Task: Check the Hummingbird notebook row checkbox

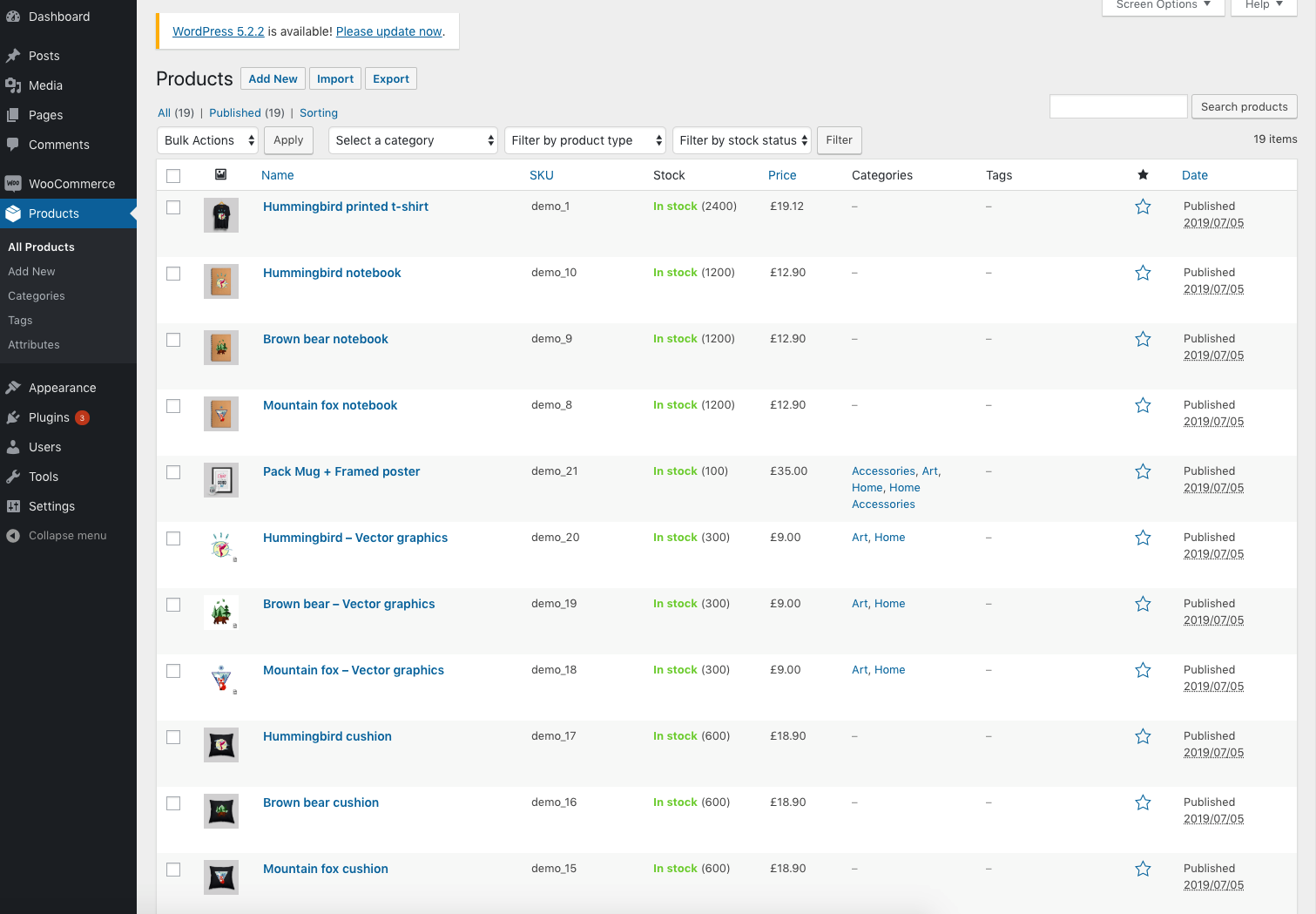Action: (173, 274)
